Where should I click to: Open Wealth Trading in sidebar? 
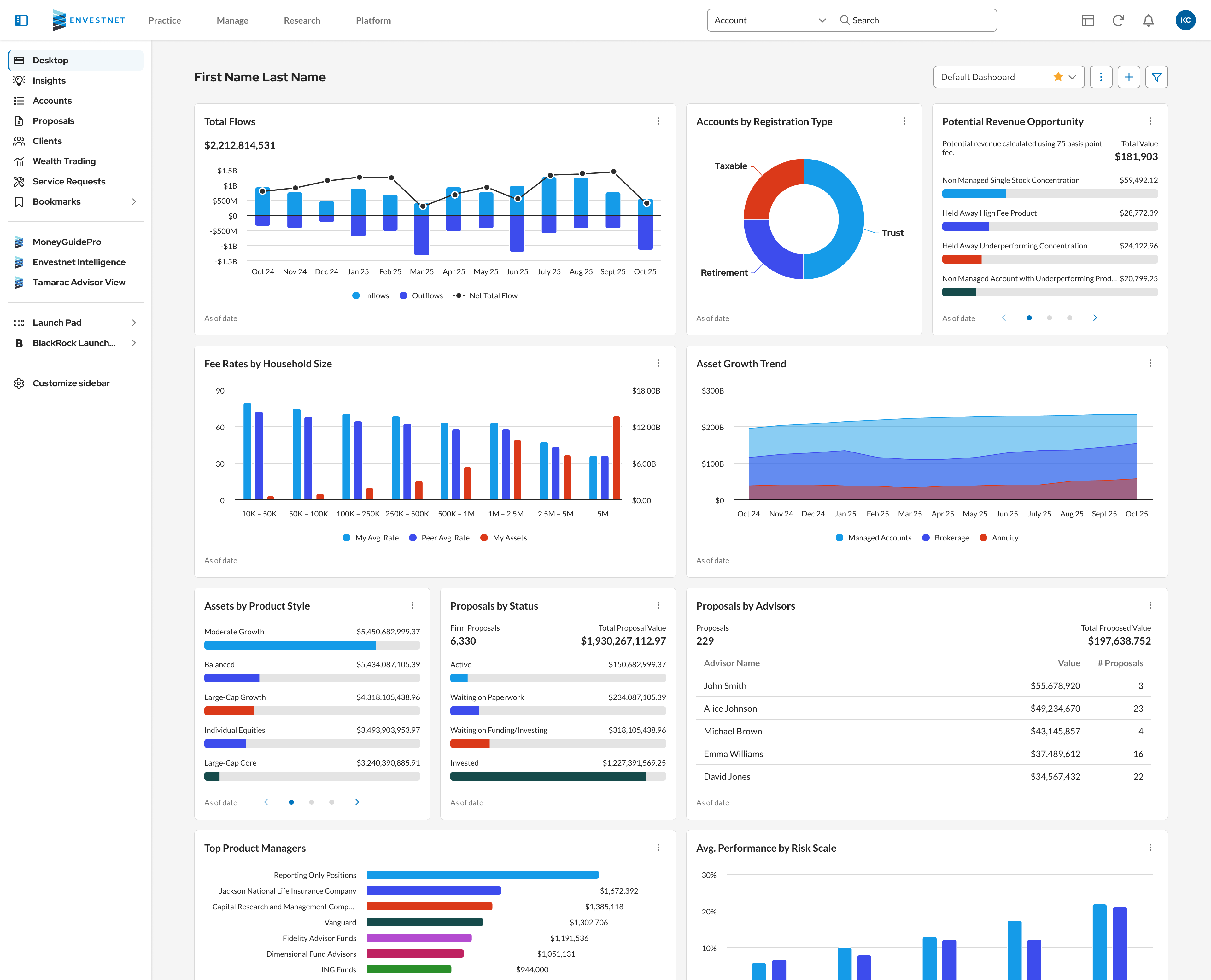[x=75, y=161]
